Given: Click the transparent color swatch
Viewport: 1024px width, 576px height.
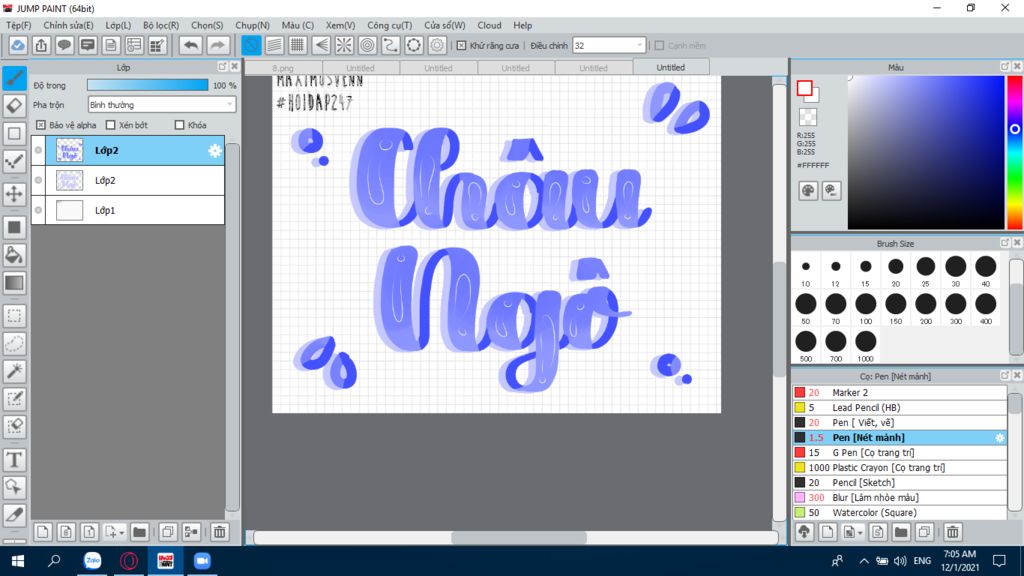Looking at the screenshot, I should tap(808, 117).
